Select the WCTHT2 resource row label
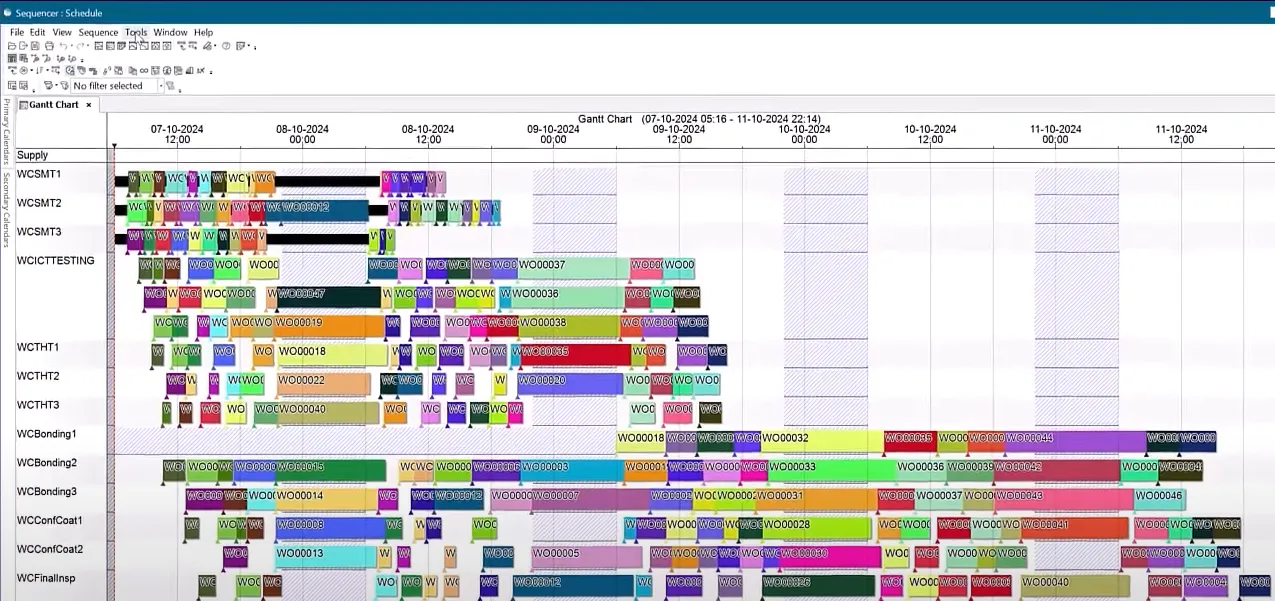The height and width of the screenshot is (601, 1275). tap(38, 376)
